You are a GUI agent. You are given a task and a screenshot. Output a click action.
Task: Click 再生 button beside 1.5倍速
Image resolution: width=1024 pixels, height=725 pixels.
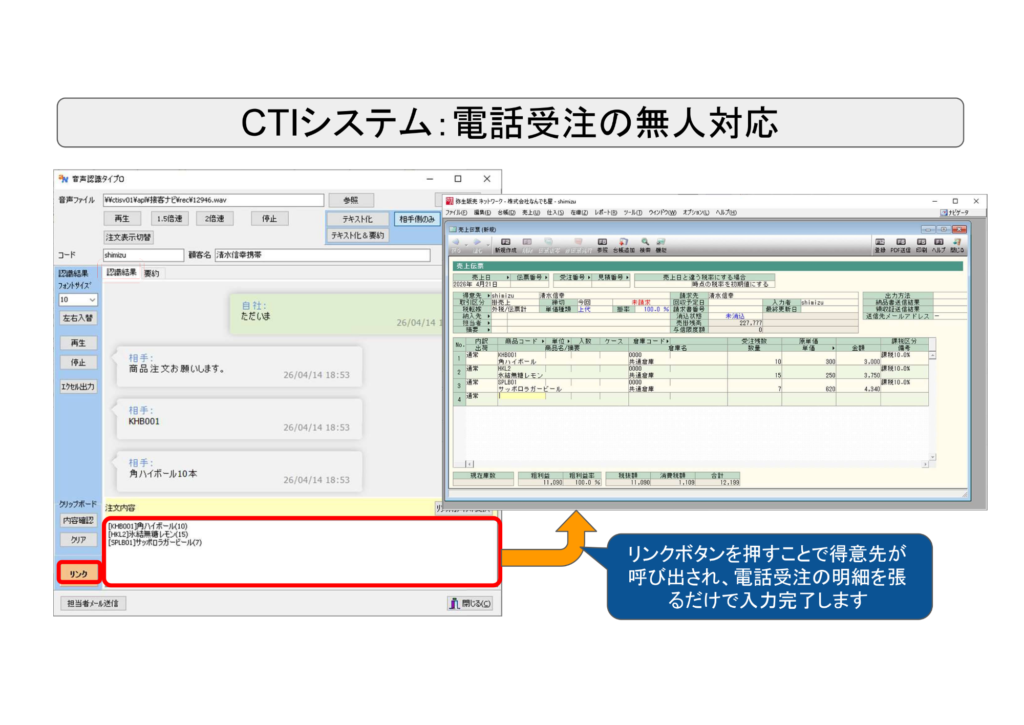(122, 219)
